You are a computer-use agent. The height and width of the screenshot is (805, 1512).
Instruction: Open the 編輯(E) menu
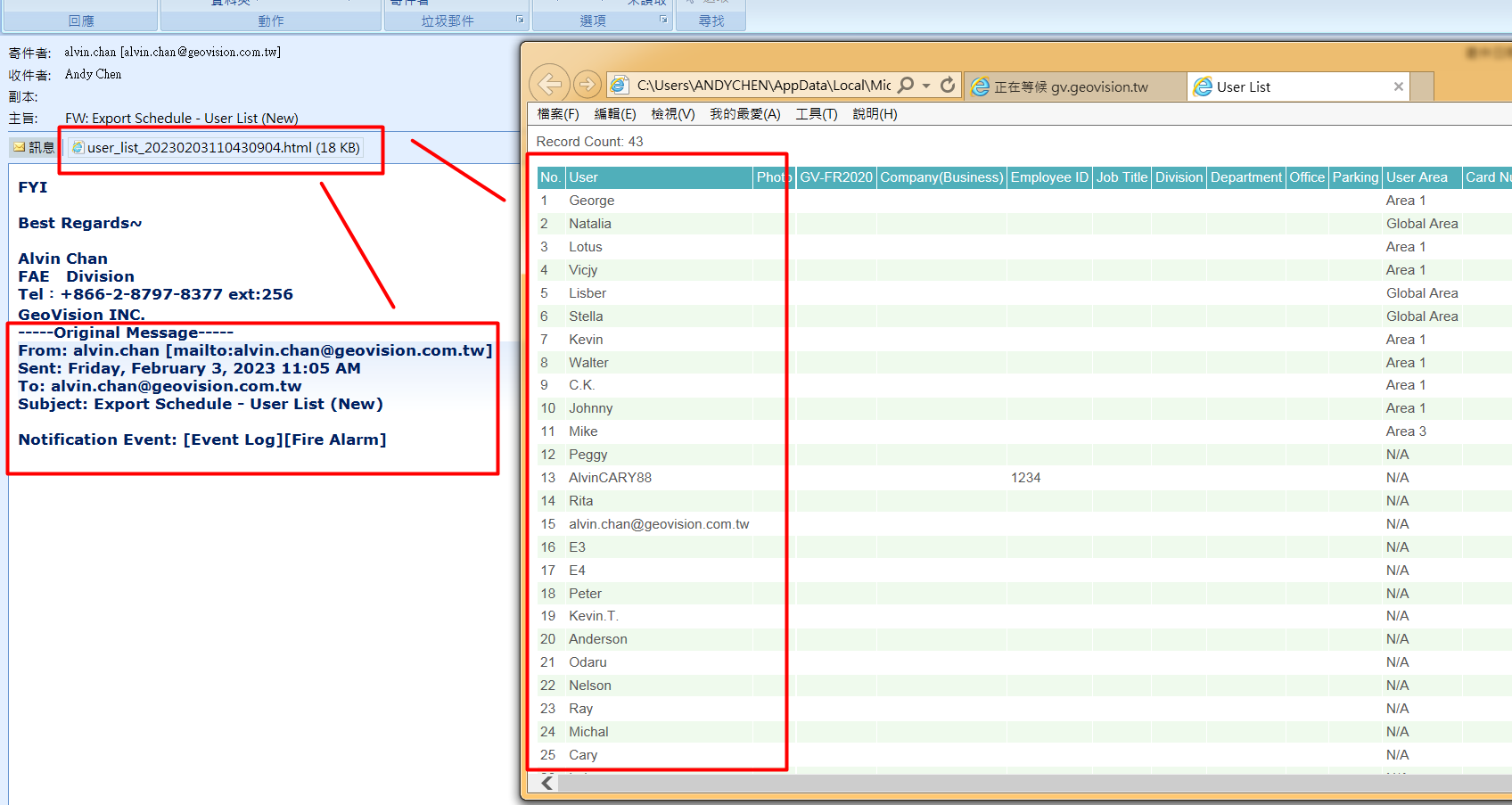(615, 114)
